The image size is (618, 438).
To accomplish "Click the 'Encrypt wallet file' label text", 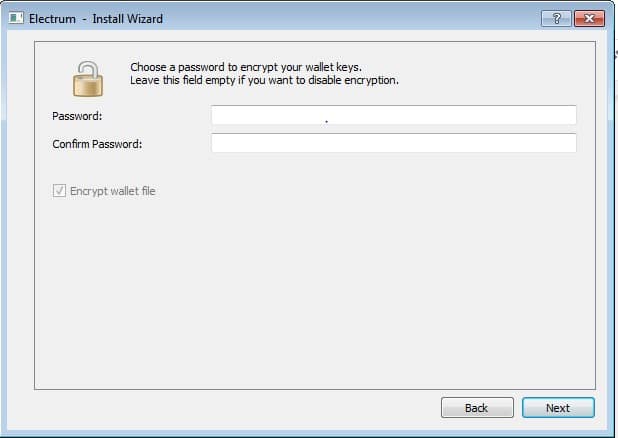I will pyautogui.click(x=113, y=191).
